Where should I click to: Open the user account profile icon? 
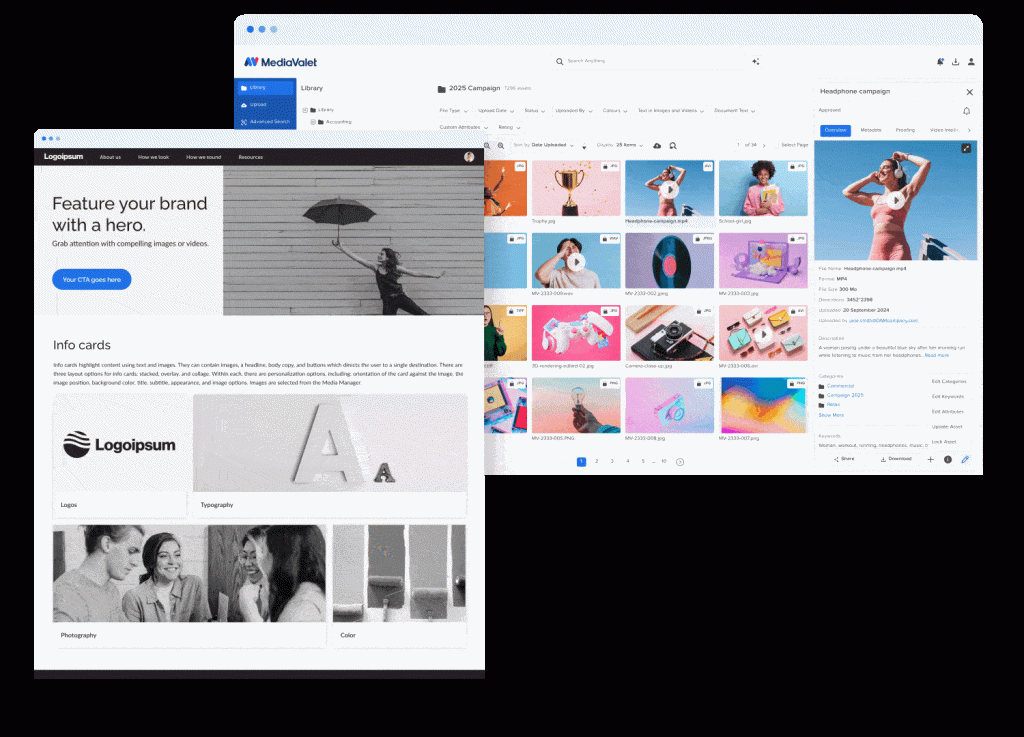pyautogui.click(x=971, y=62)
